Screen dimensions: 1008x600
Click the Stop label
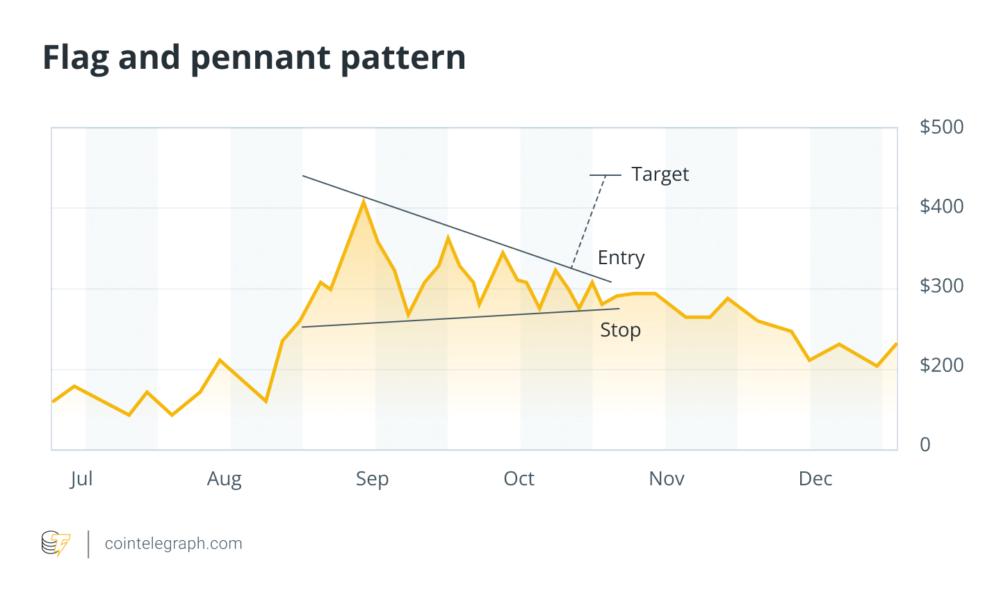coord(620,330)
